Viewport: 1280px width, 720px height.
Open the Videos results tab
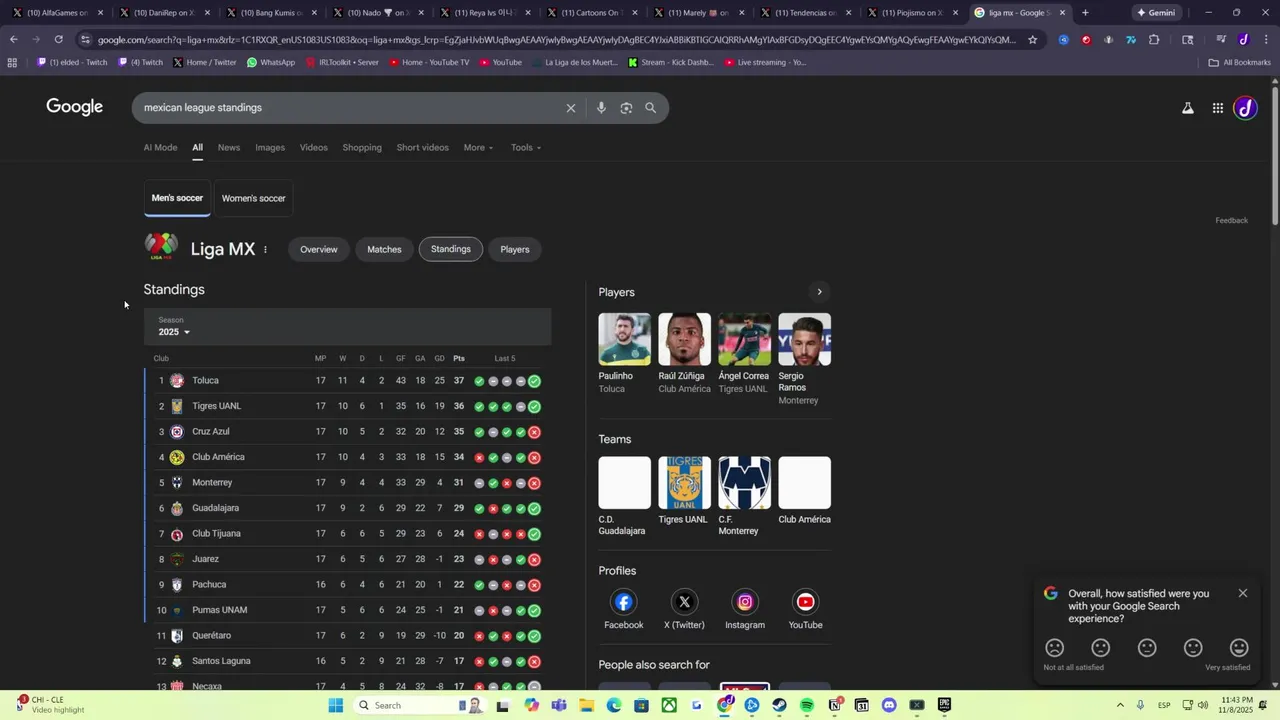coord(314,147)
